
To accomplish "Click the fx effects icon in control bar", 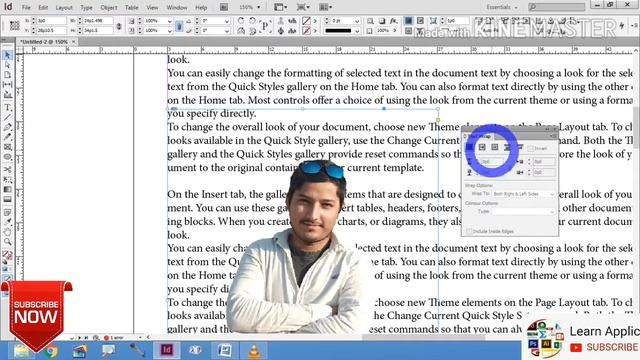I will pos(393,20).
